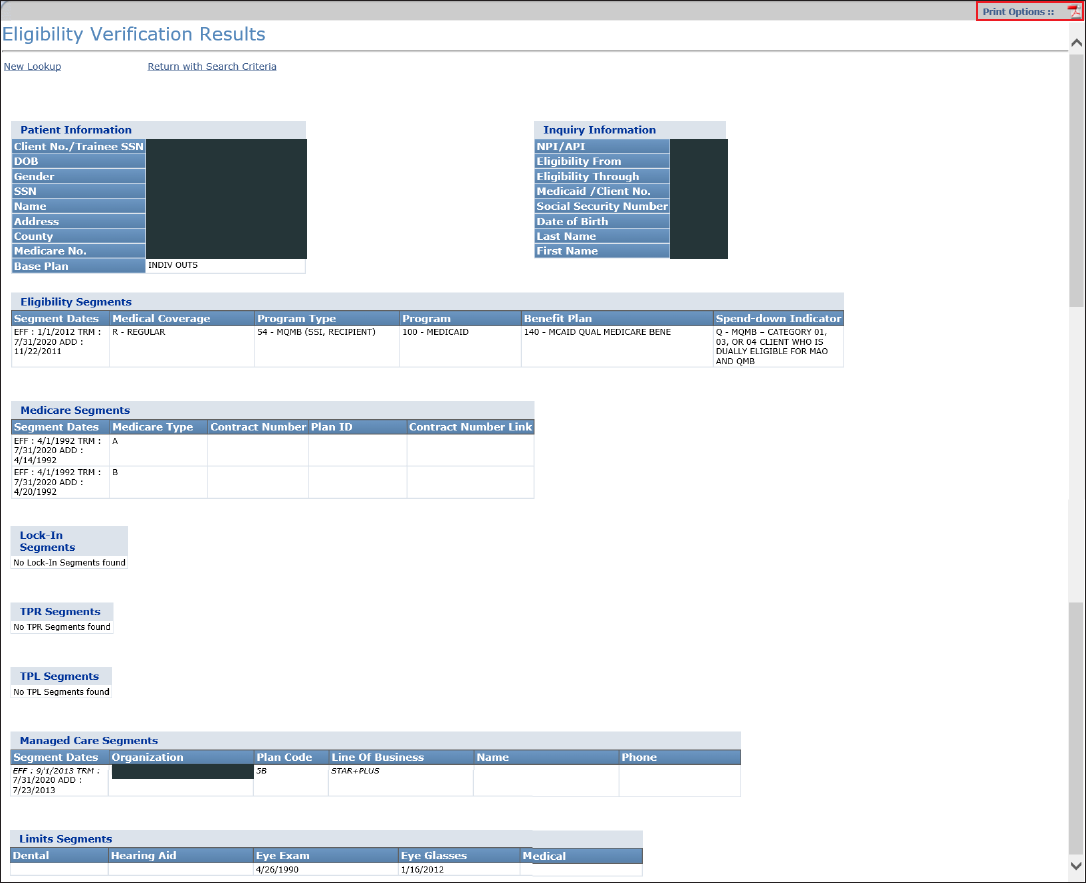
Task: Click the Medicare Type B cell
Action: click(158, 482)
